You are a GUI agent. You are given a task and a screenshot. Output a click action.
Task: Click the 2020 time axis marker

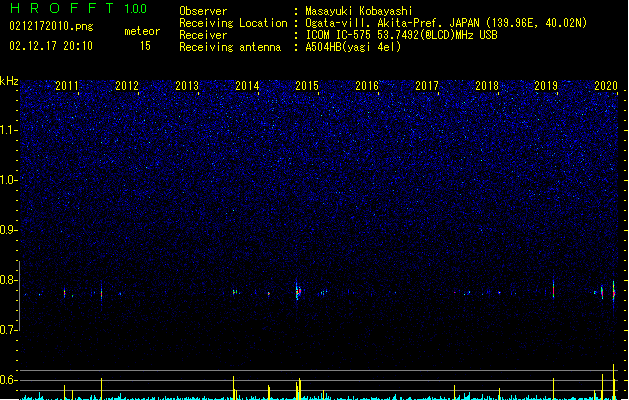[606, 86]
